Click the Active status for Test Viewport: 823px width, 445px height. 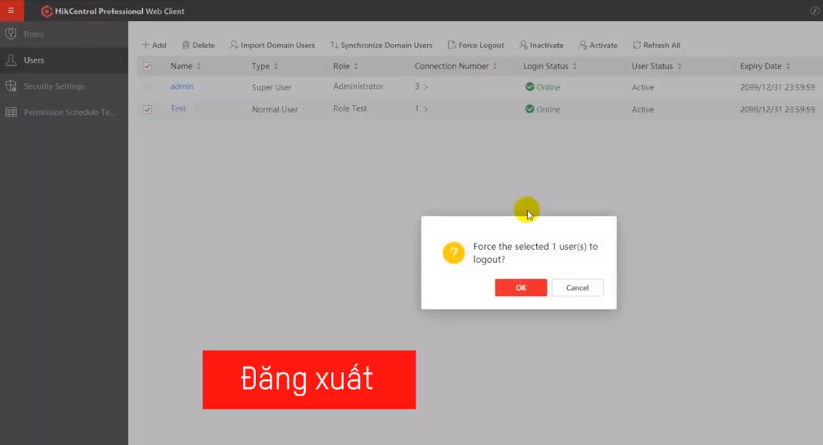(643, 109)
